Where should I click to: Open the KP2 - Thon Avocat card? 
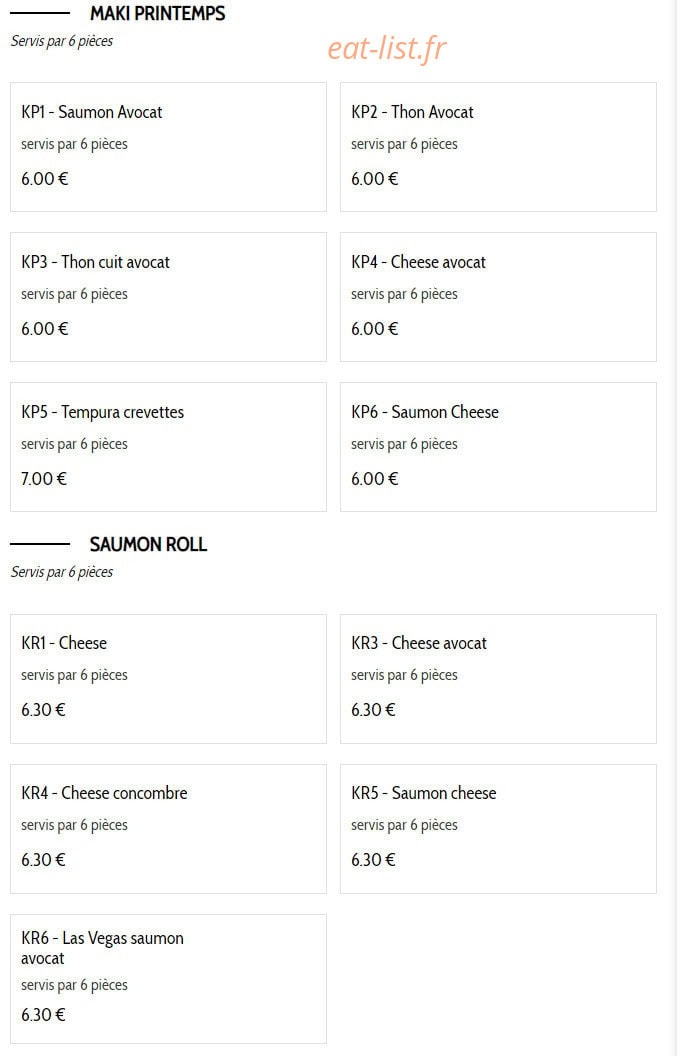click(x=498, y=147)
